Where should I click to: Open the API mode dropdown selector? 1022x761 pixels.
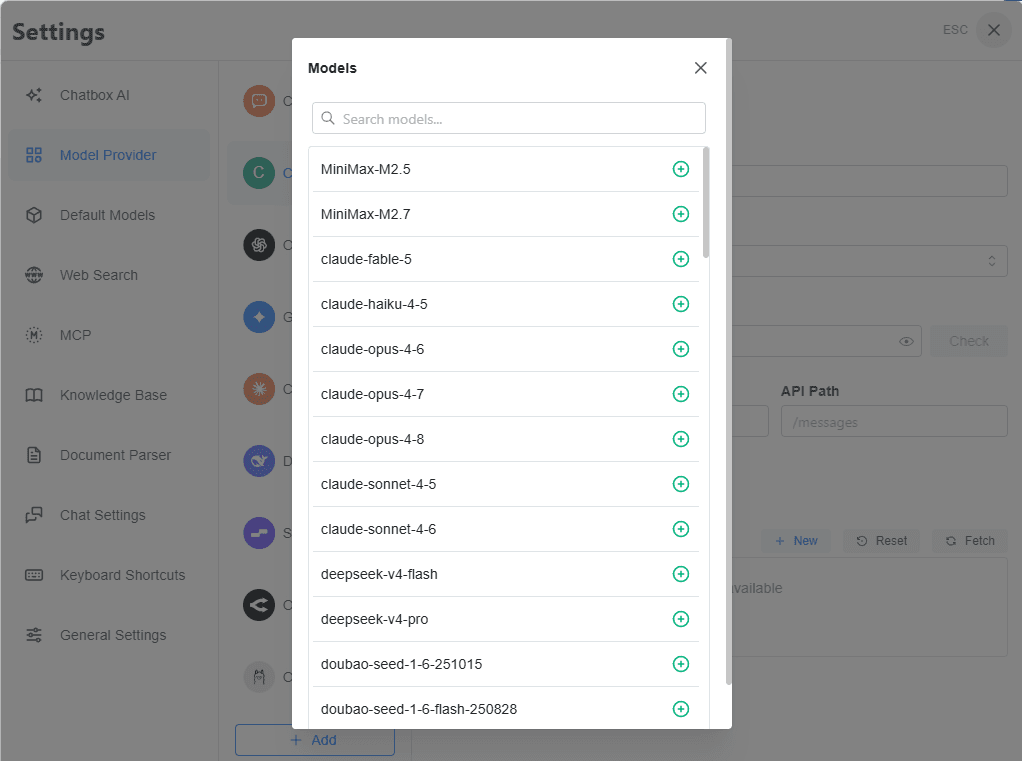tap(869, 261)
